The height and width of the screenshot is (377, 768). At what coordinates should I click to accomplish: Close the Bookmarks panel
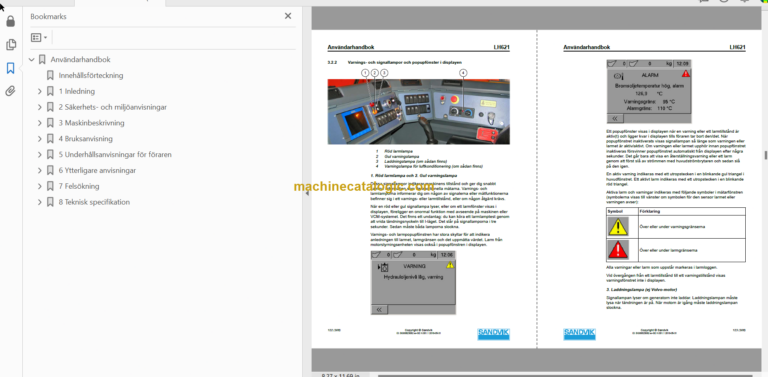[288, 16]
